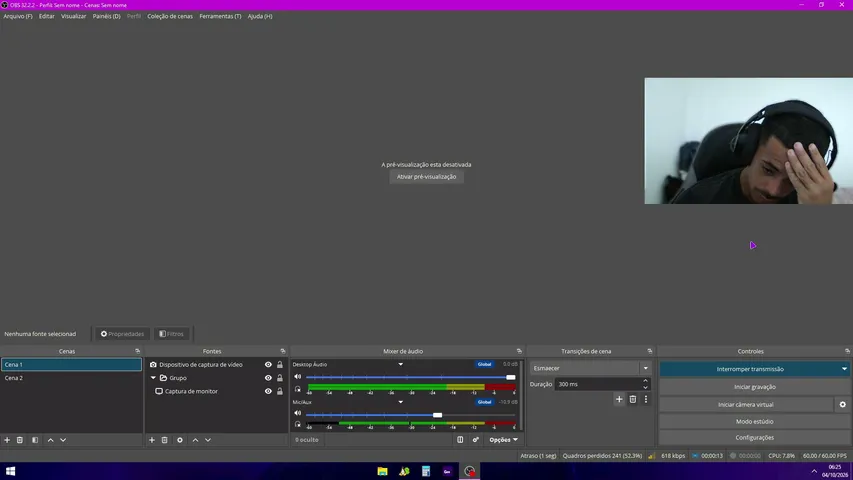Open scene filters icon in the Cenas toolbar

coord(35,440)
